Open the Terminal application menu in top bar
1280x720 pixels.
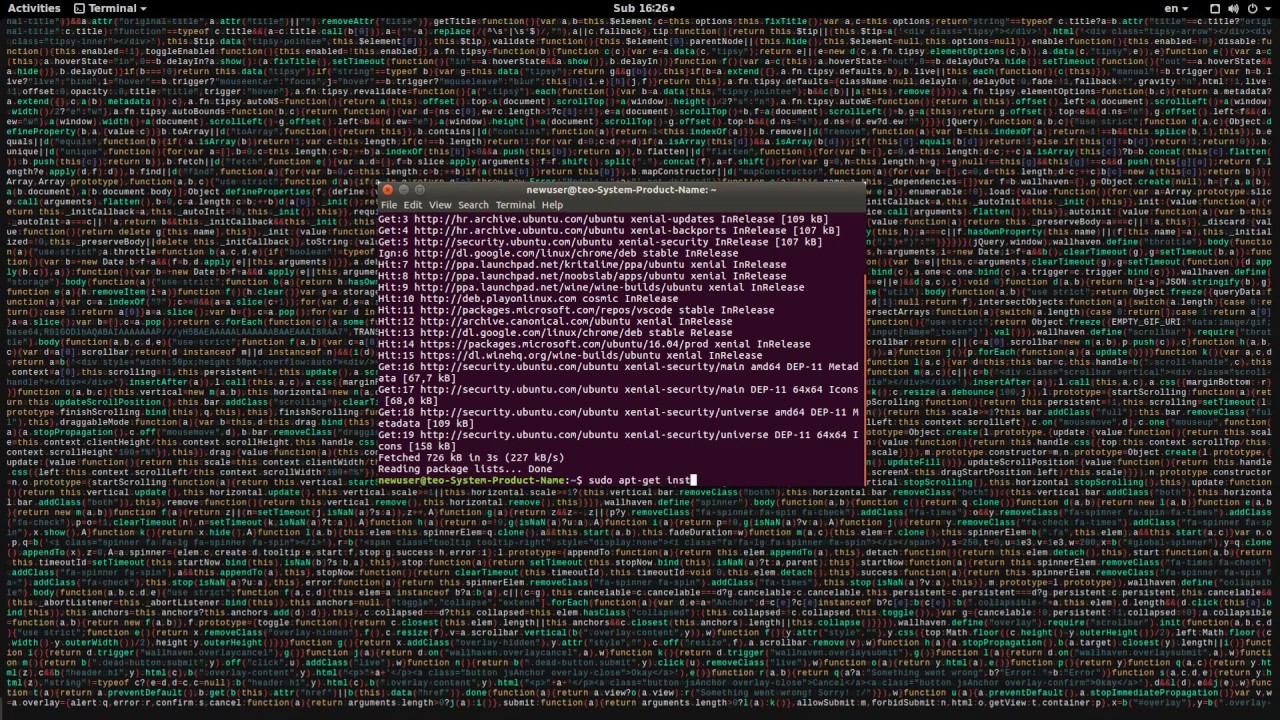[111, 8]
